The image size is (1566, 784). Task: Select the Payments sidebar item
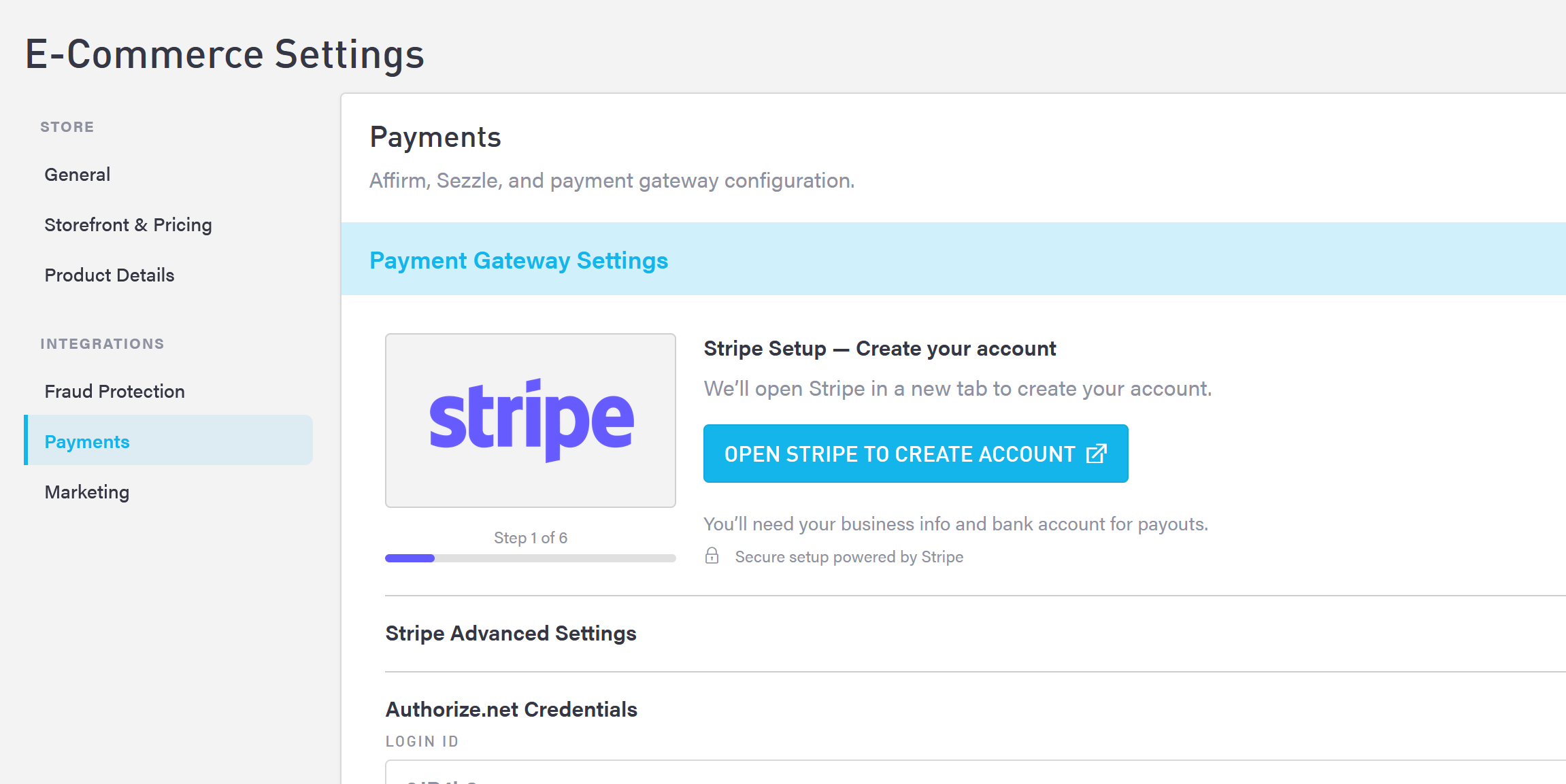tap(87, 442)
